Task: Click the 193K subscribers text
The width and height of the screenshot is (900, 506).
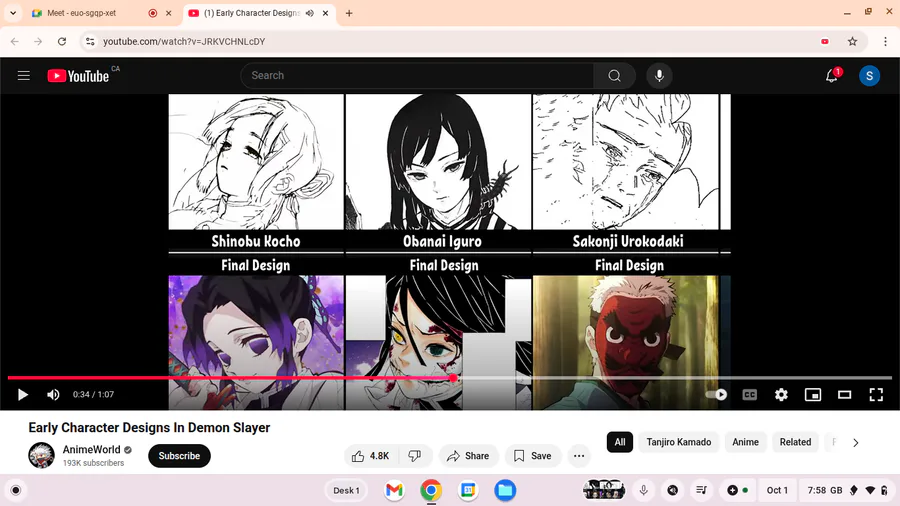Action: [x=94, y=463]
